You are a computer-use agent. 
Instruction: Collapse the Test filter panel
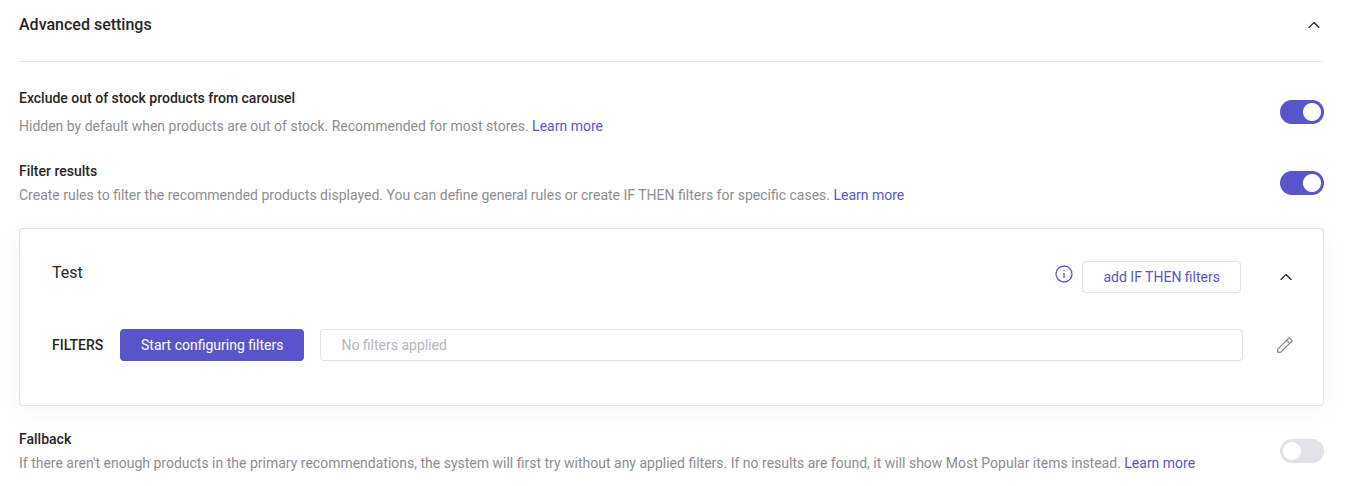click(x=1286, y=277)
